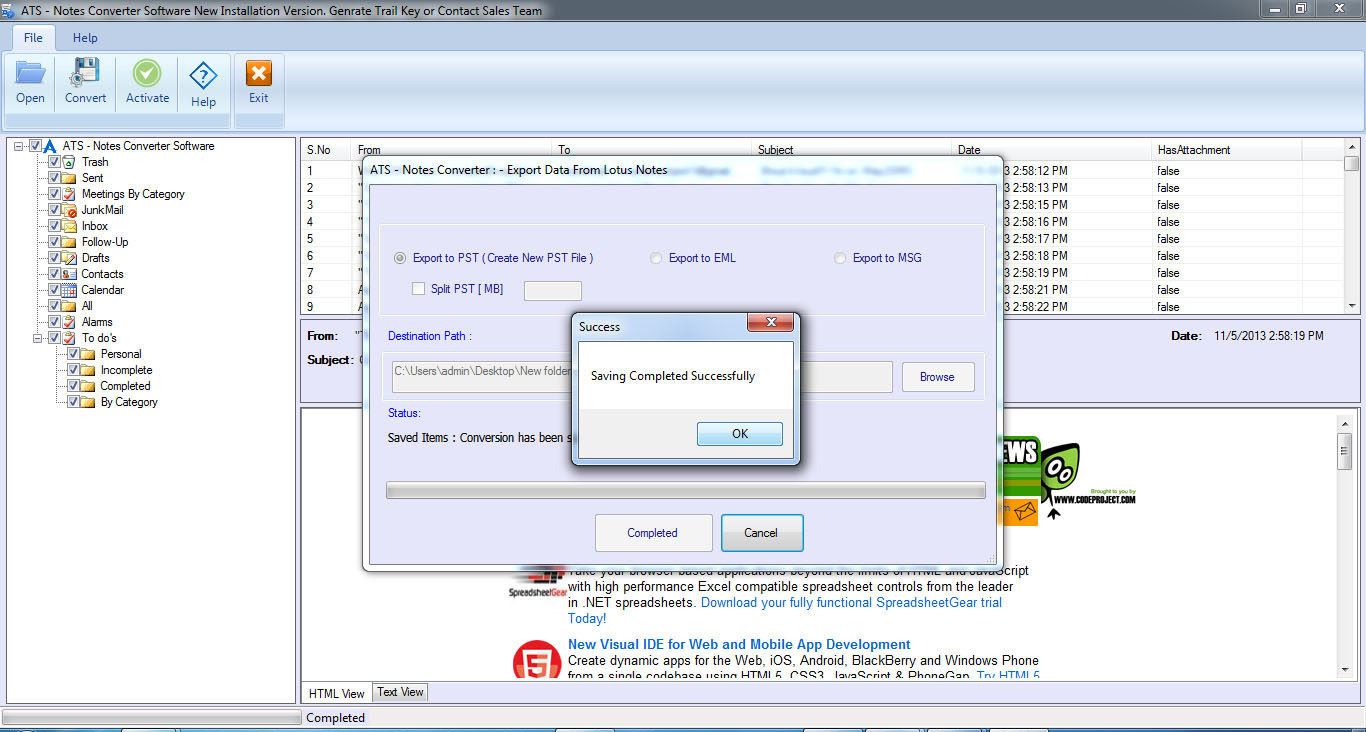Click the Exit toolbar icon
The width and height of the screenshot is (1366, 732).
tap(259, 73)
